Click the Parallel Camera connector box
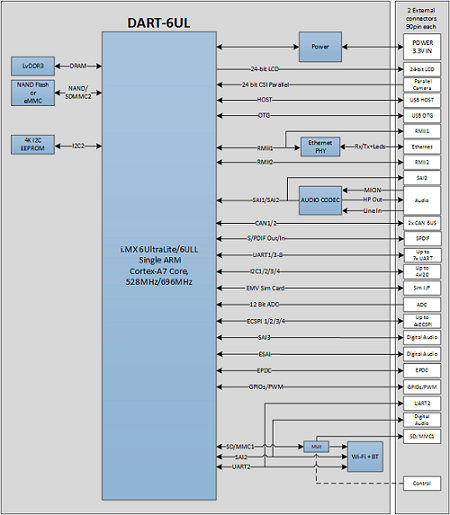 tap(422, 85)
